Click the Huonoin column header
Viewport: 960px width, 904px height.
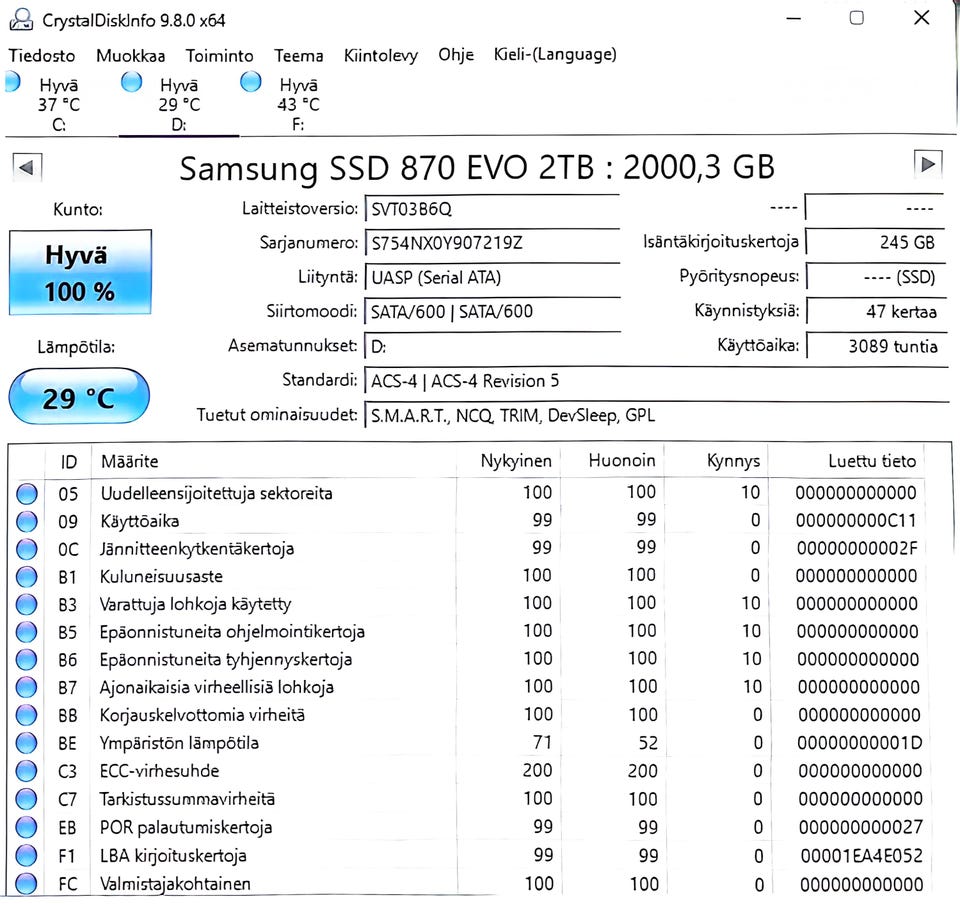point(612,461)
